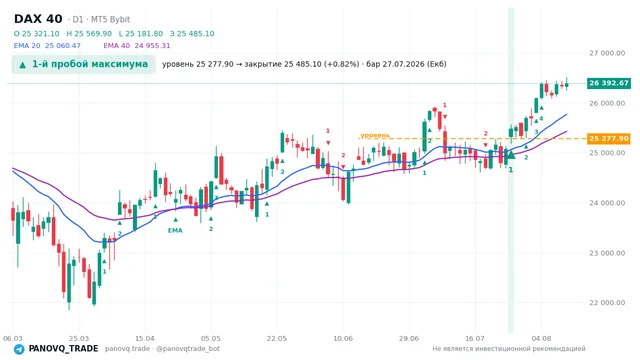Select the open price O 25 321.10
The width and height of the screenshot is (640, 360).
(x=37, y=33)
